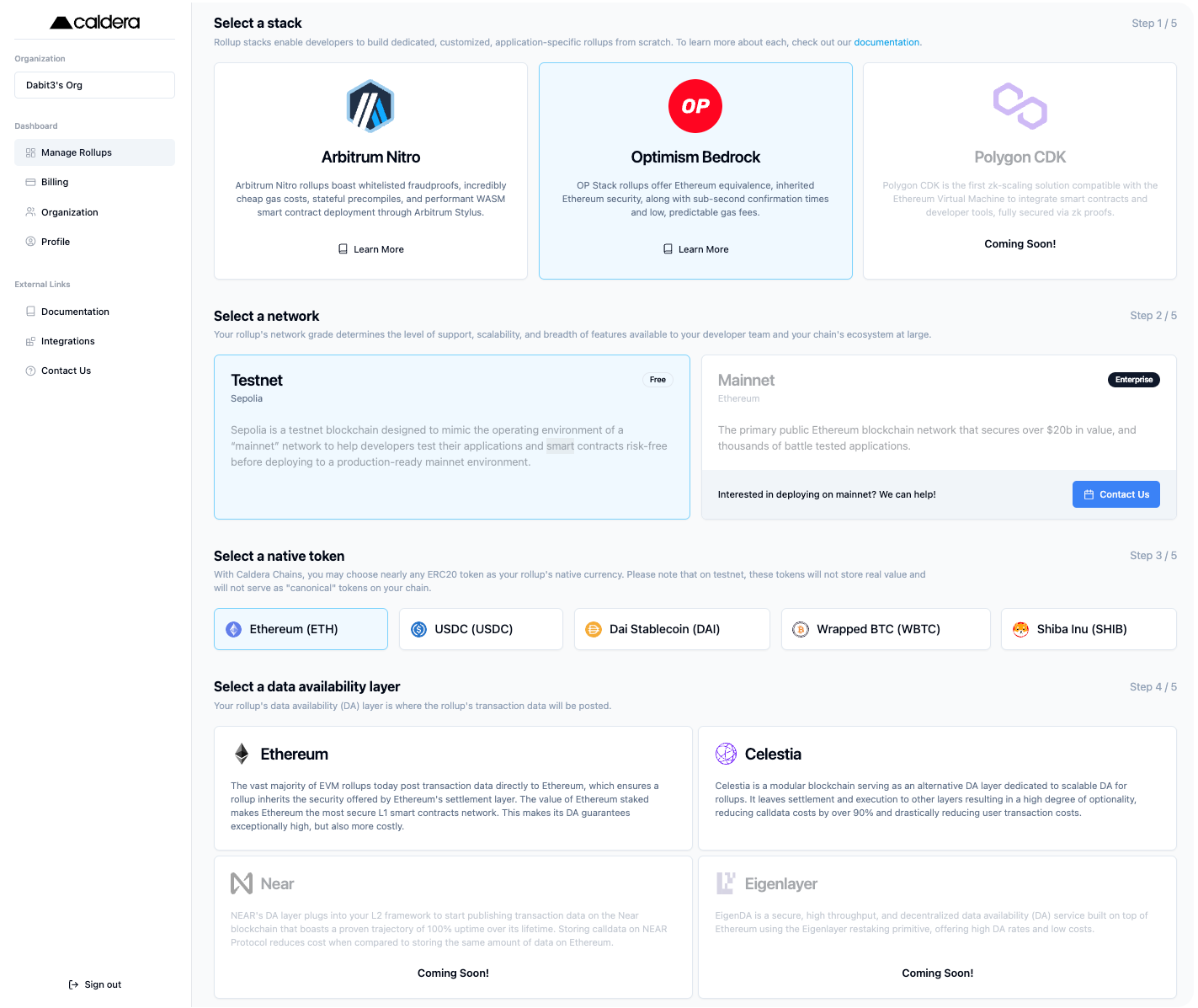Click the Organization people icon
This screenshot has width=1198, height=1008.
pyautogui.click(x=30, y=212)
